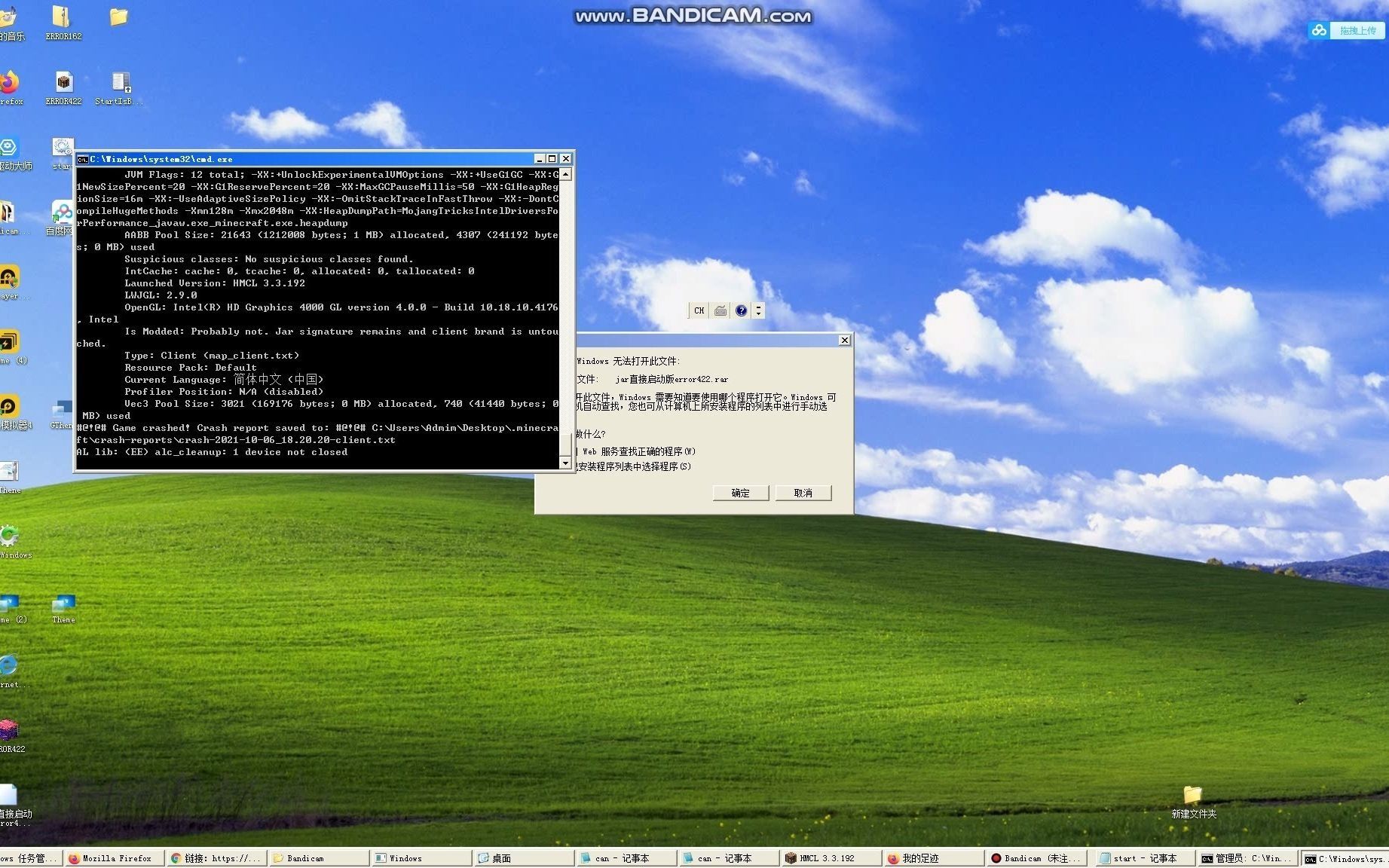
Task: Click 取消 in the Windows dialog
Action: click(x=803, y=493)
